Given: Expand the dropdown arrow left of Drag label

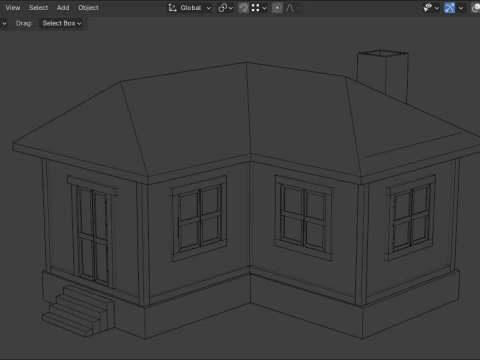Looking at the screenshot, I should (4, 23).
